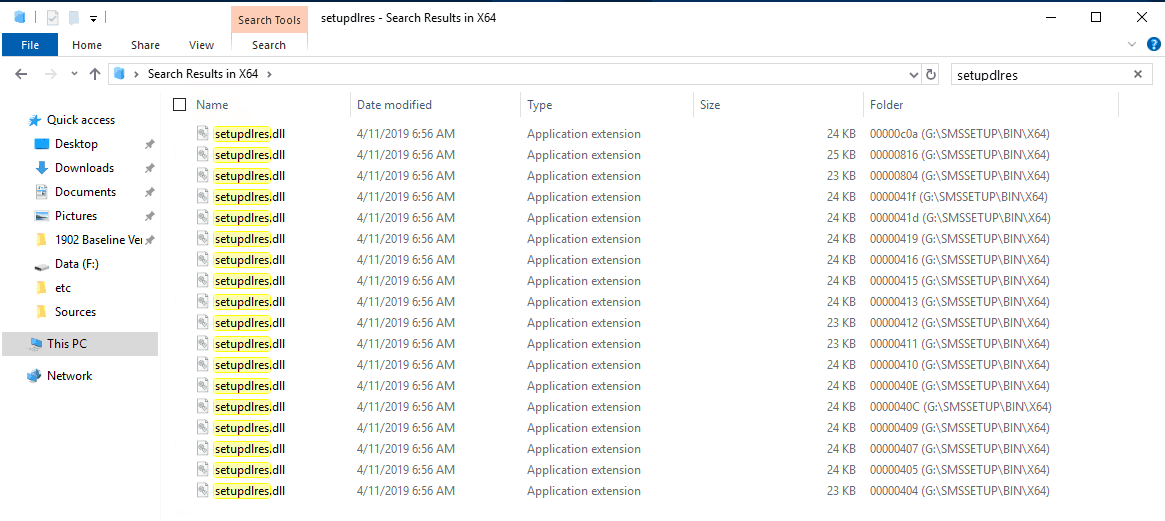Viewport: 1165px width, 521px height.
Task: Click the Back navigation arrow
Action: 21,74
